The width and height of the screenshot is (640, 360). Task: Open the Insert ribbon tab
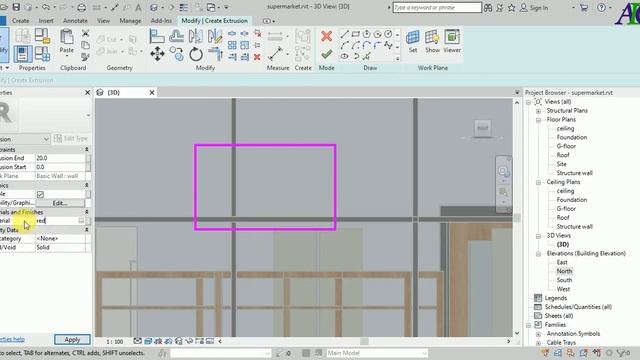[x=46, y=20]
